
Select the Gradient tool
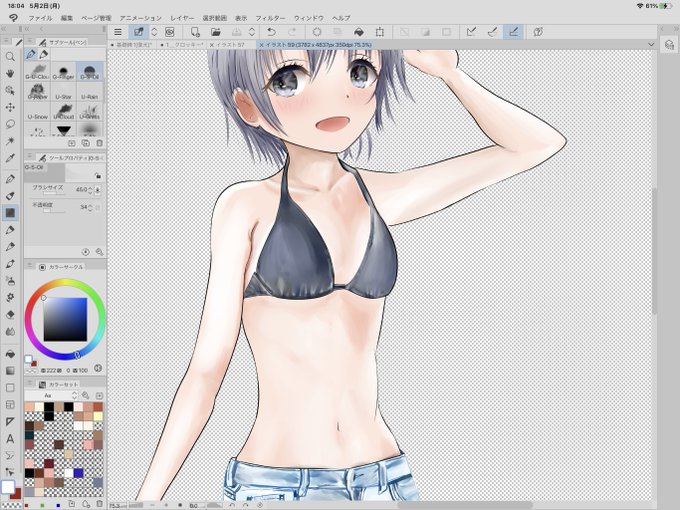click(10, 371)
